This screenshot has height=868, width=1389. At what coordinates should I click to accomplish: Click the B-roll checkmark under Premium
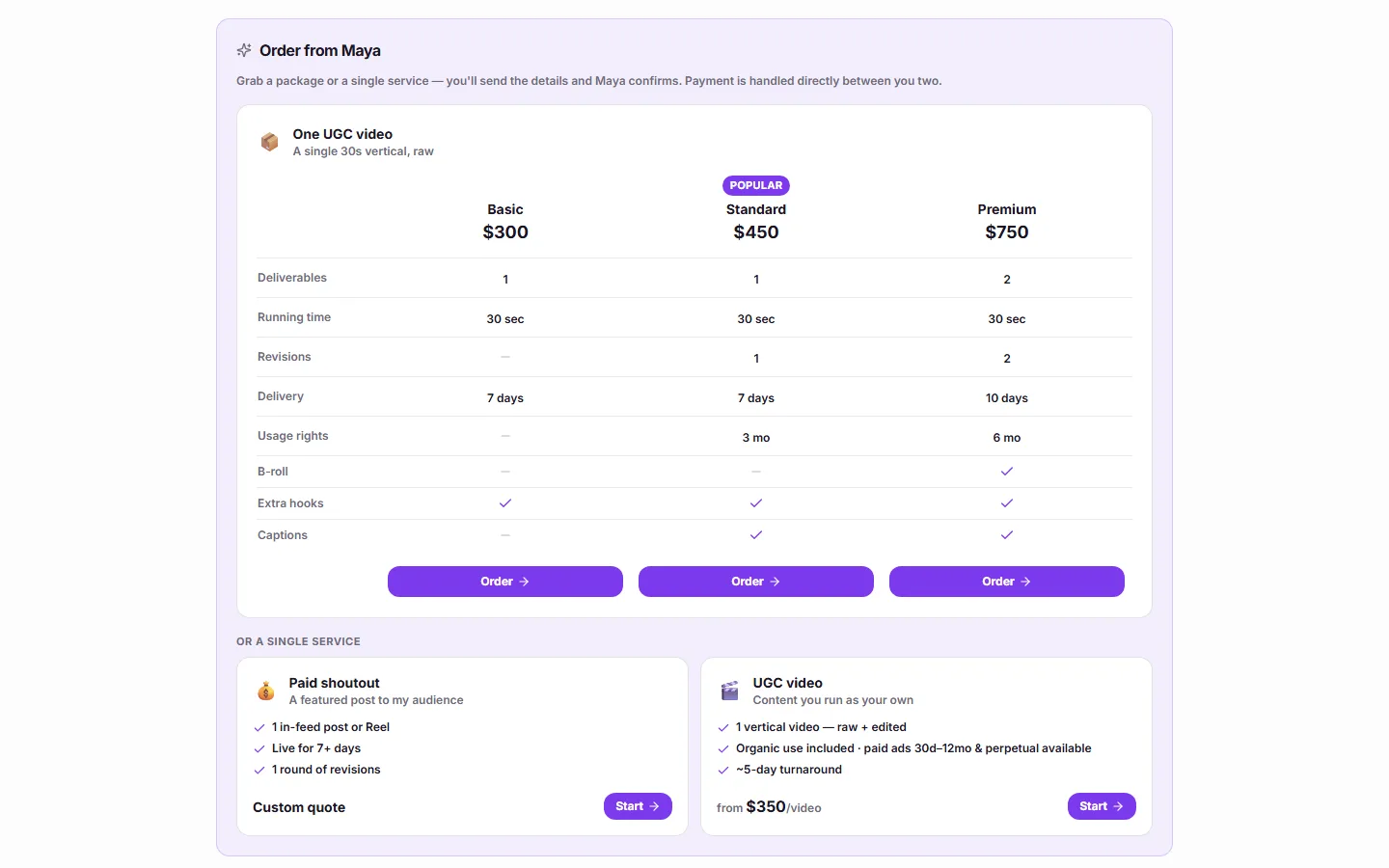tap(1007, 472)
